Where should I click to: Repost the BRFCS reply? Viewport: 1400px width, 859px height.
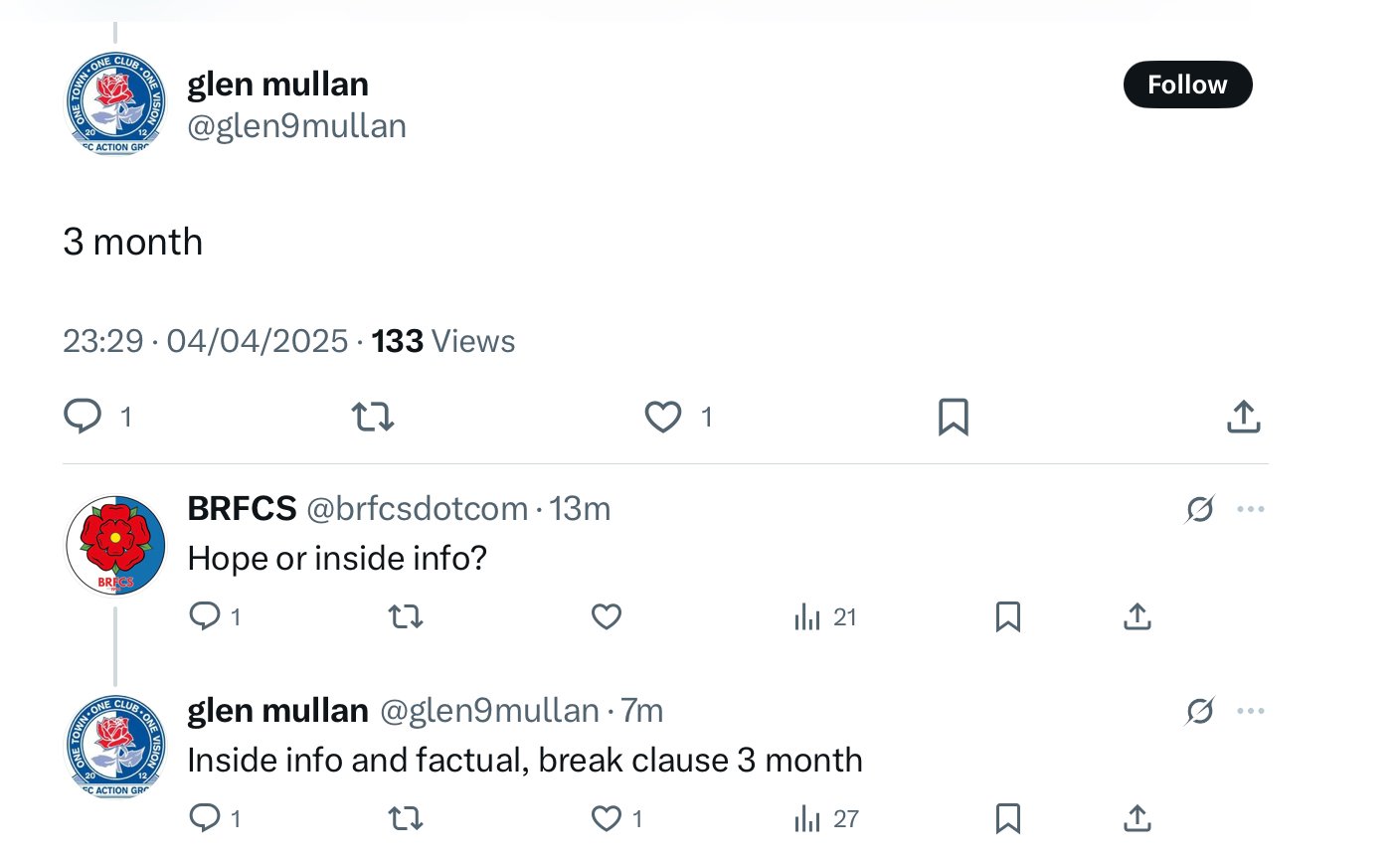406,617
